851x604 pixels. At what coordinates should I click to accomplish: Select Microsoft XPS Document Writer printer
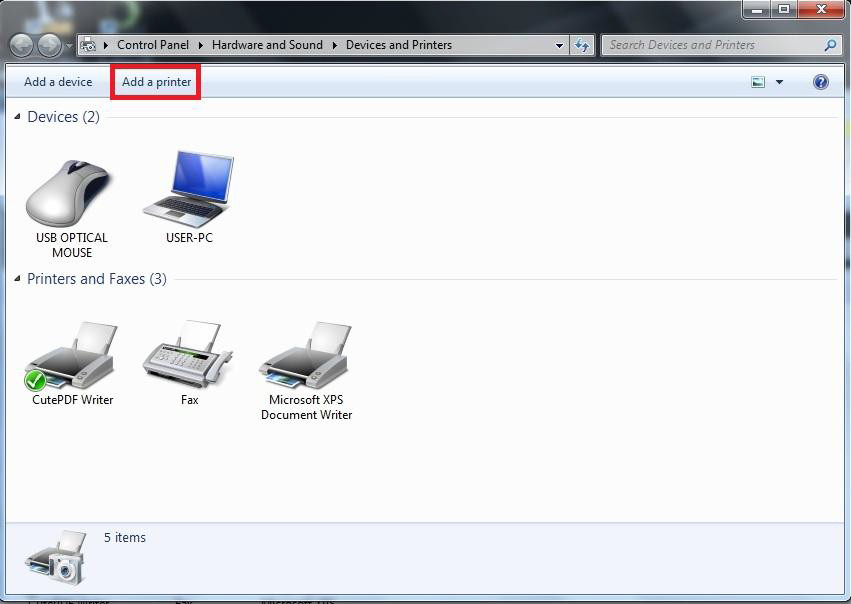(306, 357)
